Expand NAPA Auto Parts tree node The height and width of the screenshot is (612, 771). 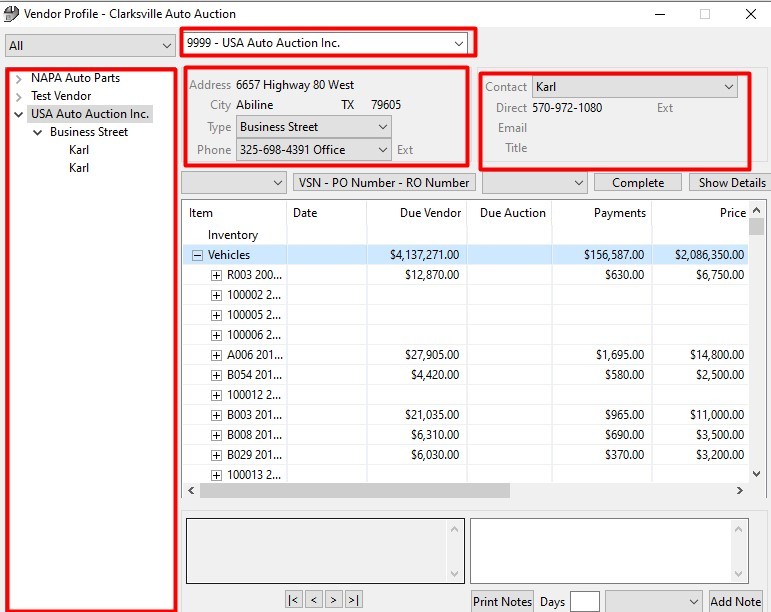point(19,78)
